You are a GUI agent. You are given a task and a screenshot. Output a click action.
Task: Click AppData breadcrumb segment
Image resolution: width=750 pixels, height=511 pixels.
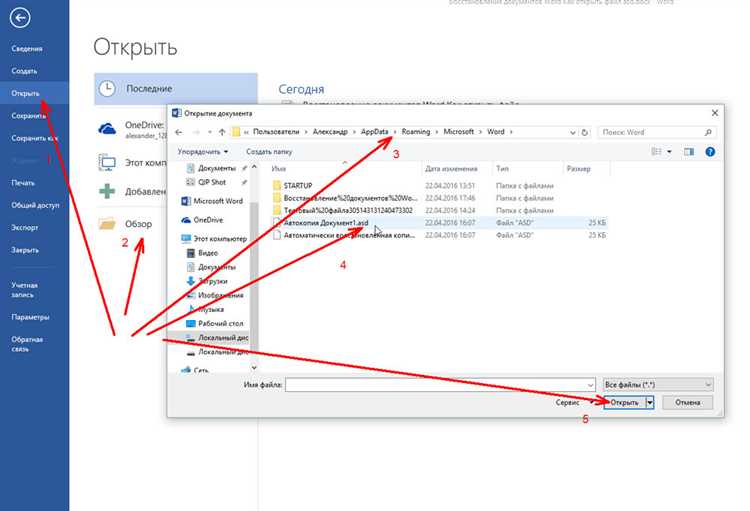[x=375, y=132]
